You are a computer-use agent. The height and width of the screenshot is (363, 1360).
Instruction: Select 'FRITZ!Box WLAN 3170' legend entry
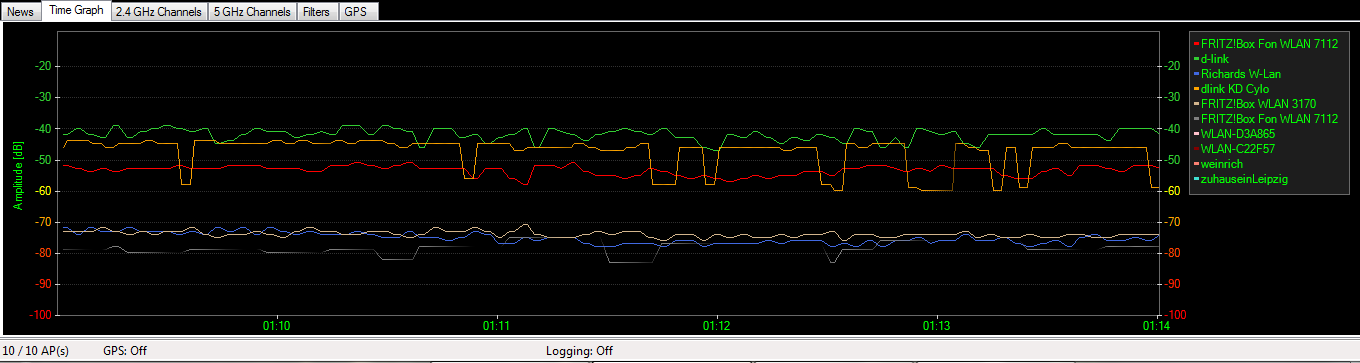click(1258, 104)
